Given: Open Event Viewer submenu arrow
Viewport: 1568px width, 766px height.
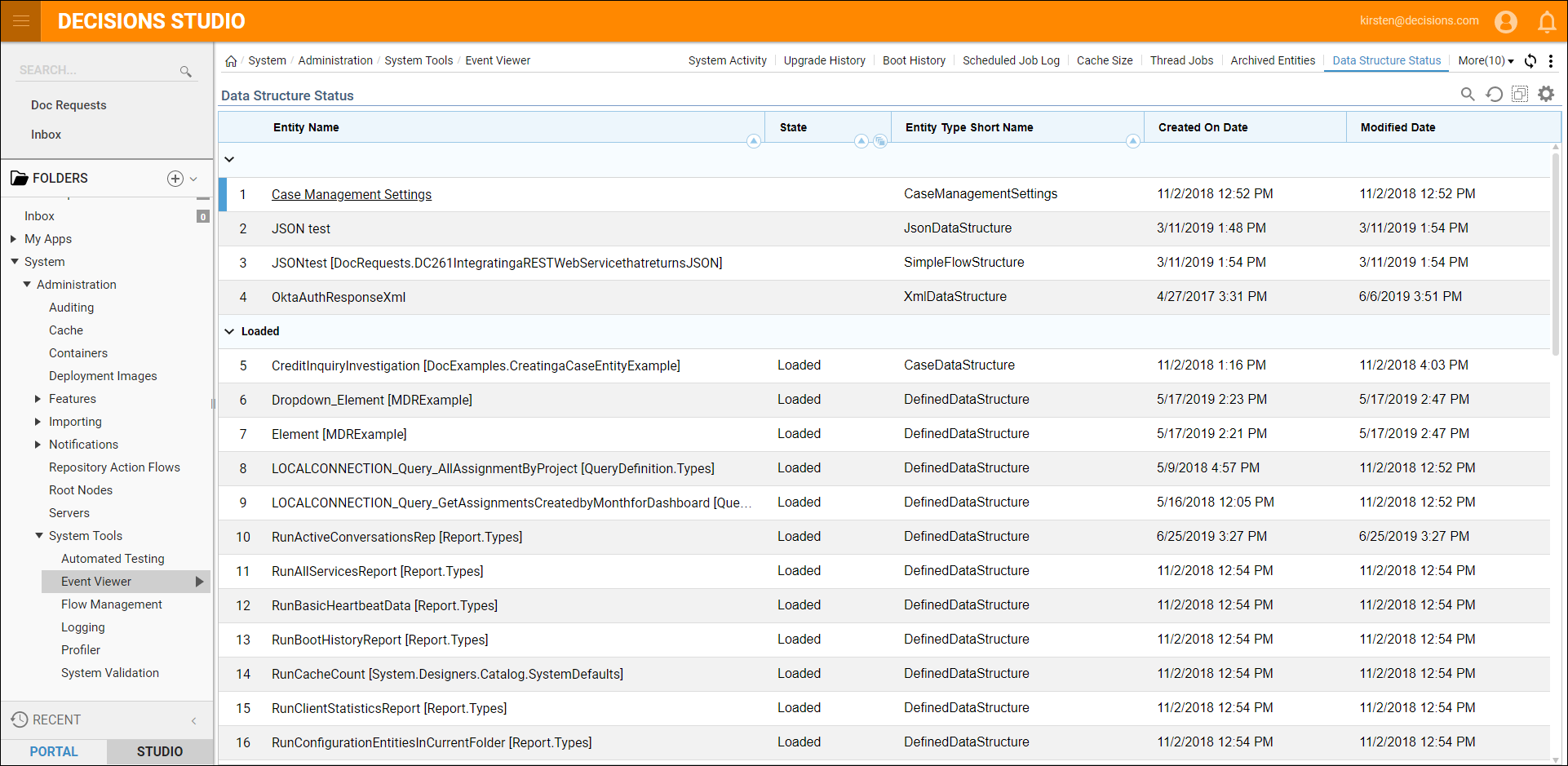Looking at the screenshot, I should (x=199, y=582).
